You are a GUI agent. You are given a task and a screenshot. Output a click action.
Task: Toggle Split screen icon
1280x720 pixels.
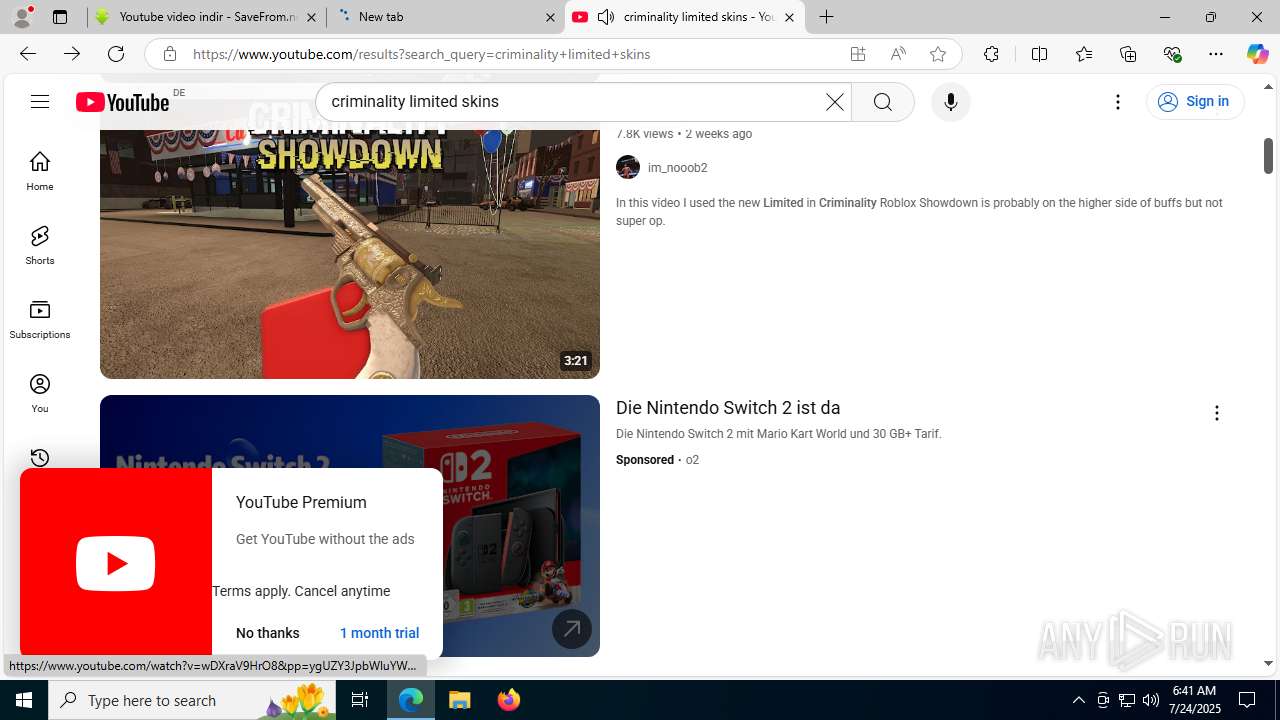(1039, 54)
